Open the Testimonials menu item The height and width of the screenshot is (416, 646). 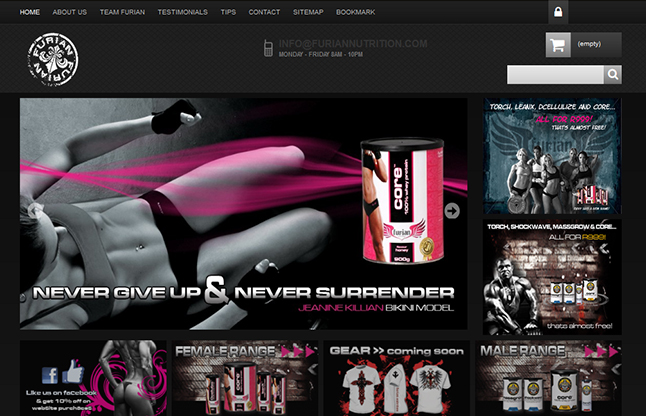[x=183, y=12]
